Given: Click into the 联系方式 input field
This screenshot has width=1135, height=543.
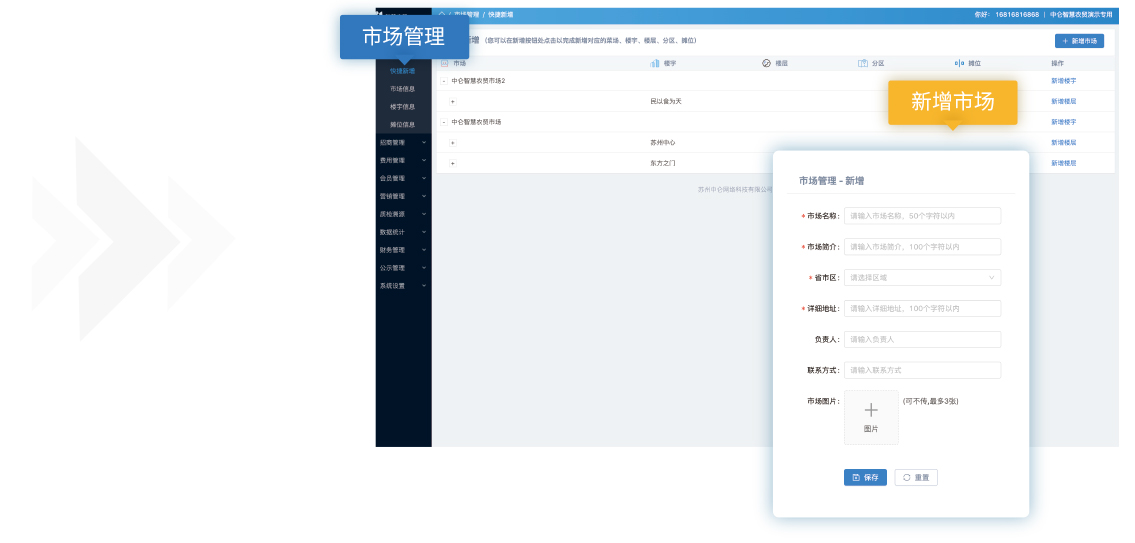Looking at the screenshot, I should pos(922,370).
